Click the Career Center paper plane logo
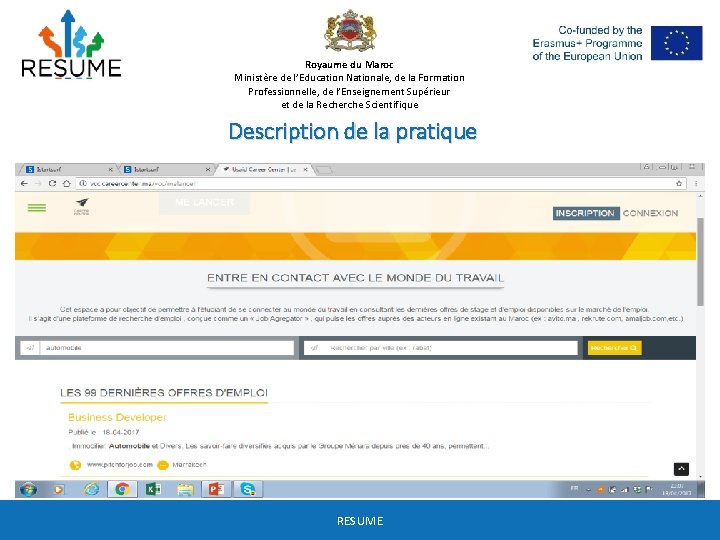The height and width of the screenshot is (540, 720). point(82,207)
